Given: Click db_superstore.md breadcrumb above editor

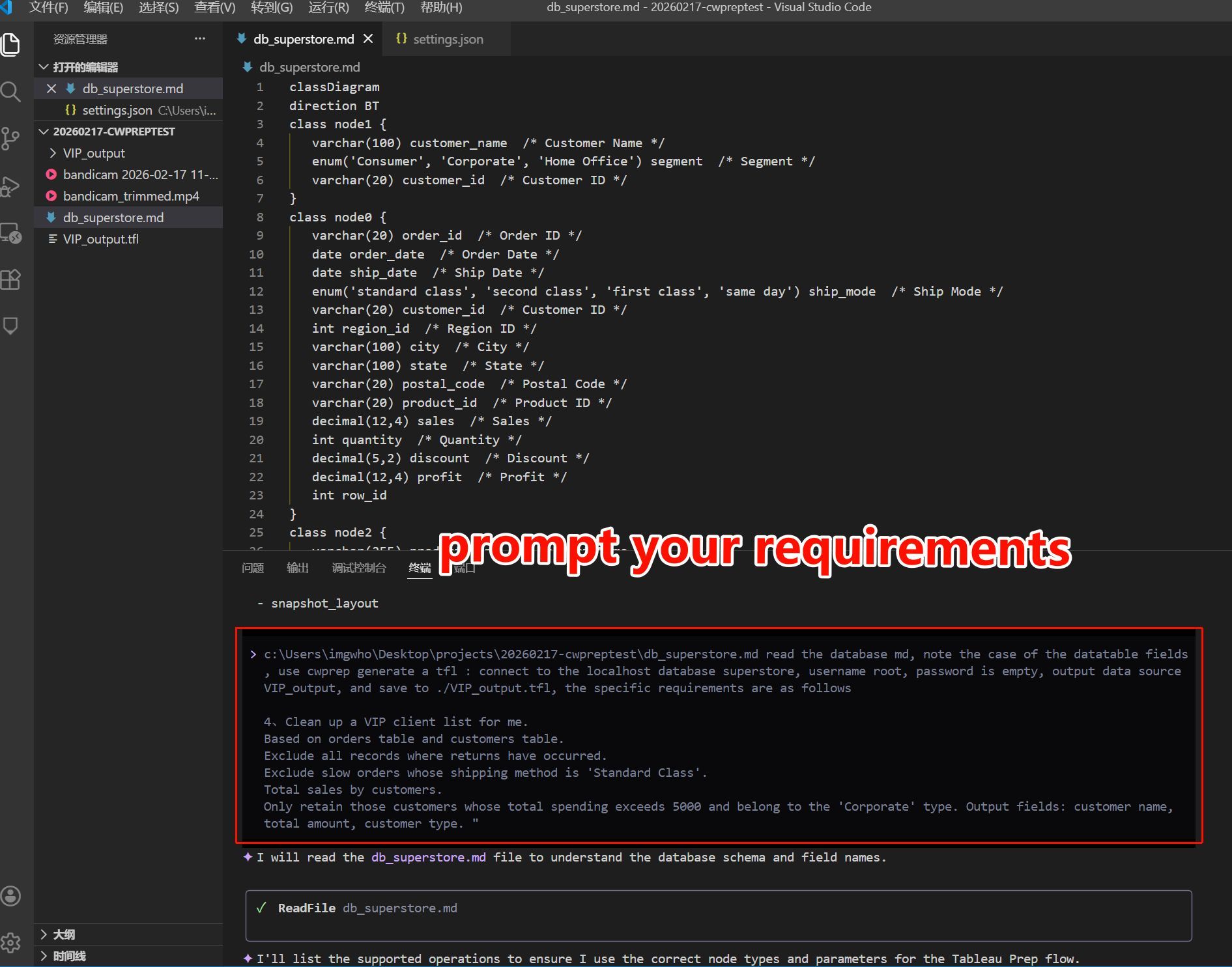Looking at the screenshot, I should pos(309,67).
